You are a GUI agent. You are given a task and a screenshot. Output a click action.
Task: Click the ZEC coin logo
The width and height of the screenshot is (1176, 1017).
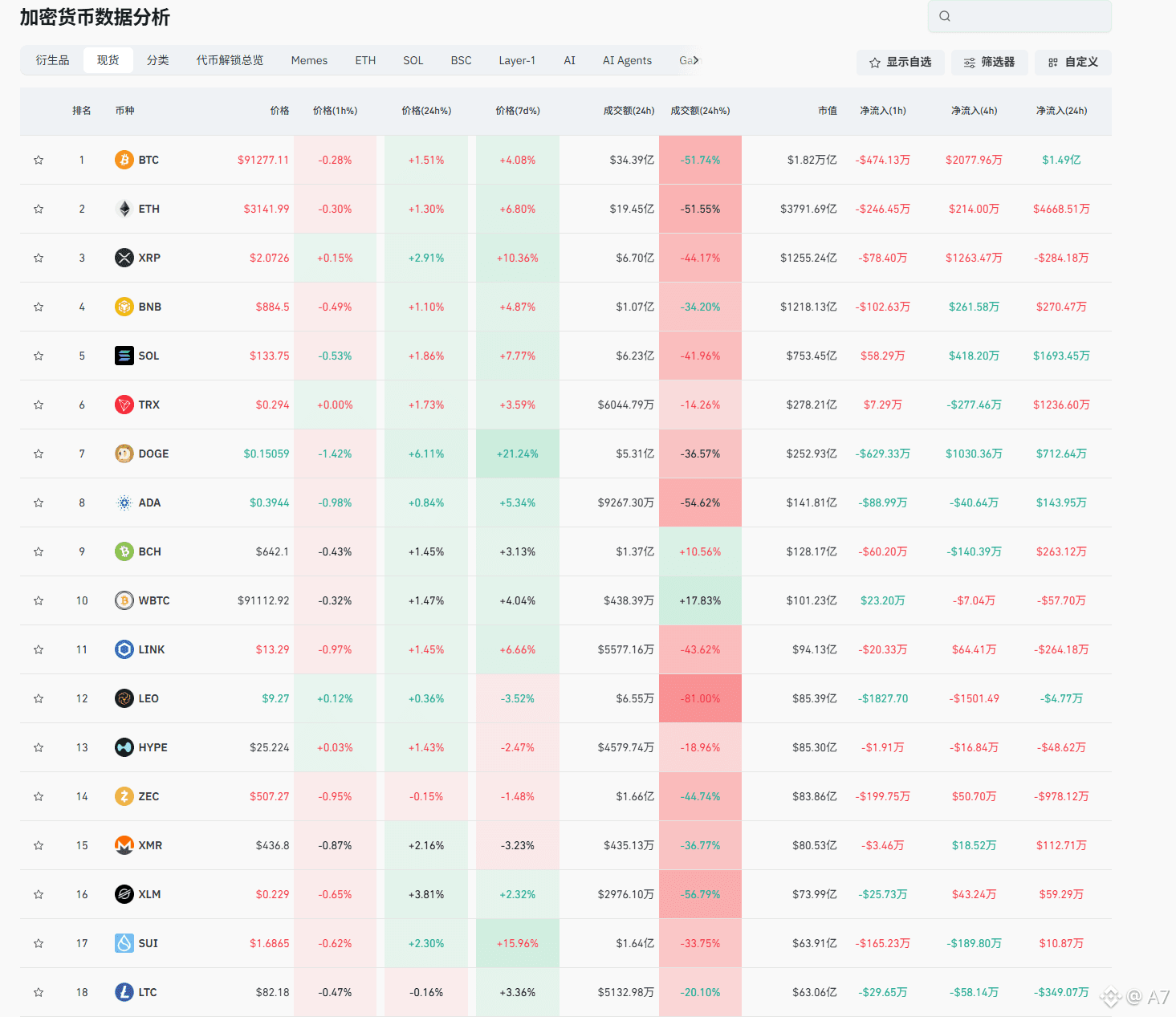(124, 796)
